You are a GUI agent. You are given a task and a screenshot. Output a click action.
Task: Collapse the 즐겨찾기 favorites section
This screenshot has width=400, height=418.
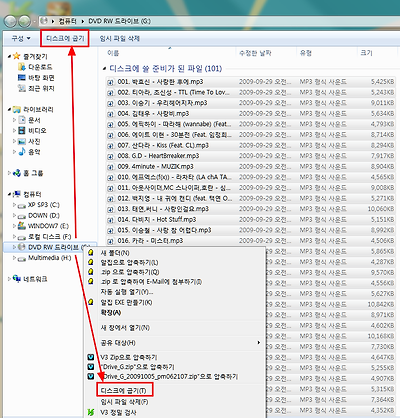pyautogui.click(x=10, y=56)
